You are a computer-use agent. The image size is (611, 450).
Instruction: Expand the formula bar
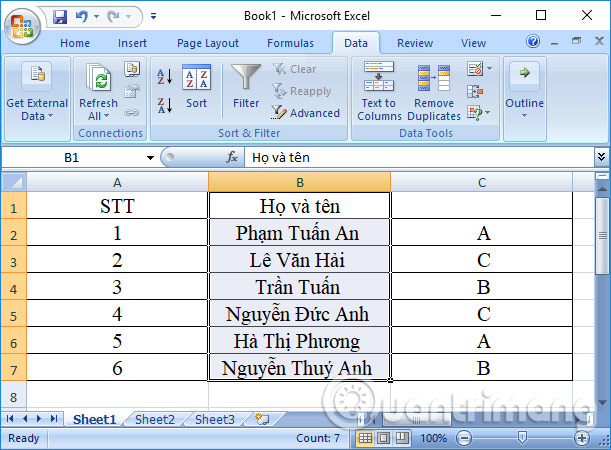(x=601, y=157)
